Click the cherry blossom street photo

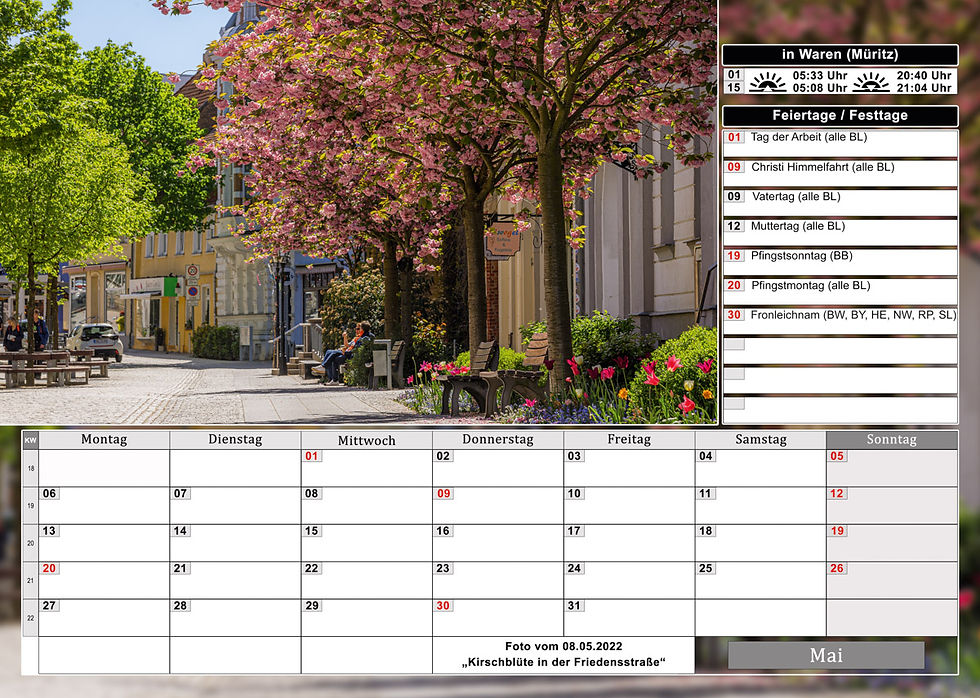358,212
